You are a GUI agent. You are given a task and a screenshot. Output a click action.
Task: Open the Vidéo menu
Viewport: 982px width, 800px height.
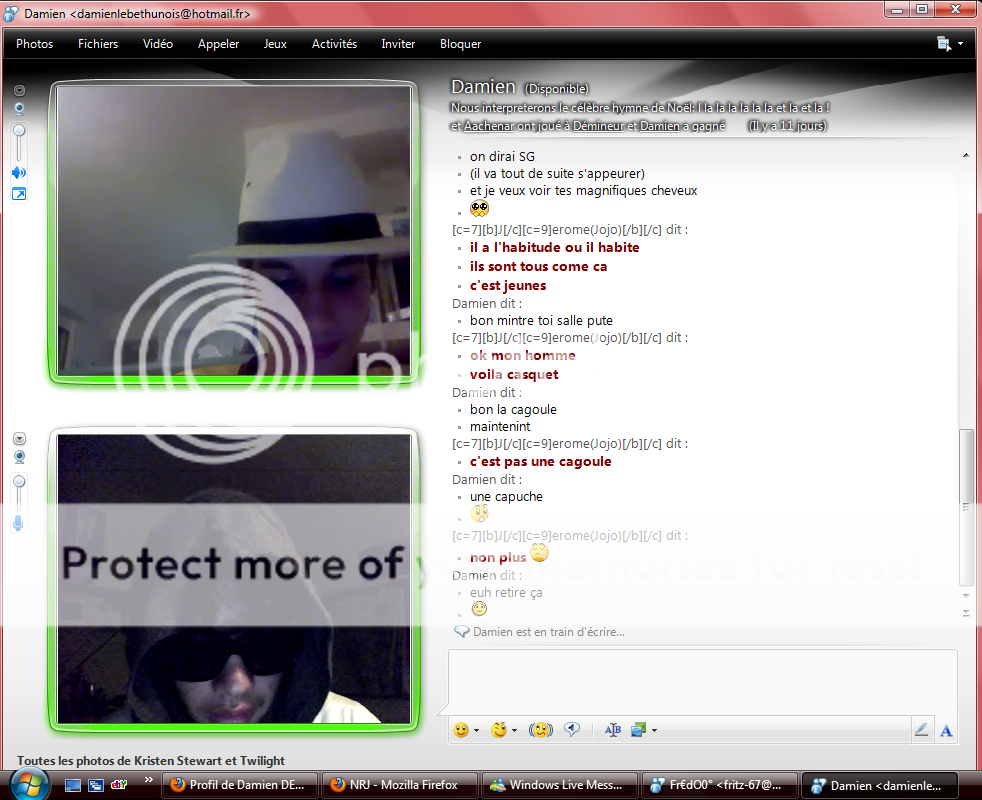pos(158,44)
